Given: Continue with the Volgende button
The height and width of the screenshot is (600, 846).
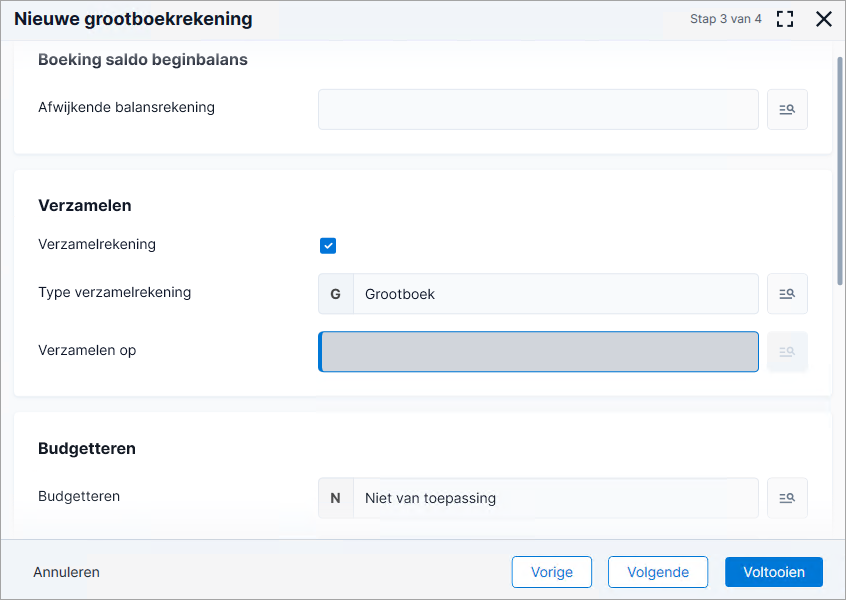Looking at the screenshot, I should pyautogui.click(x=658, y=572).
